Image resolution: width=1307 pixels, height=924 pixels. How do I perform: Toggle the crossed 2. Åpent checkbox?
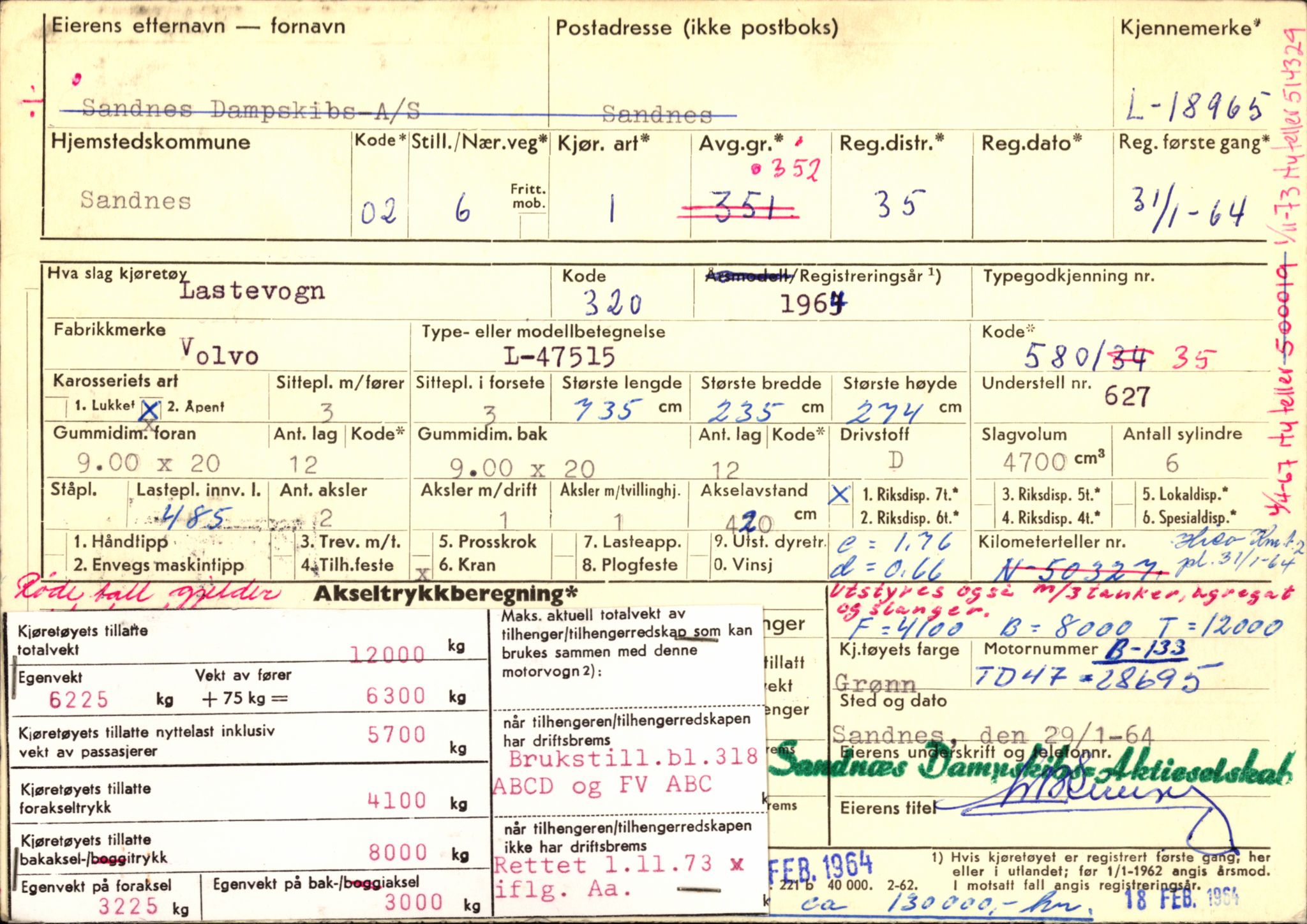(x=151, y=409)
